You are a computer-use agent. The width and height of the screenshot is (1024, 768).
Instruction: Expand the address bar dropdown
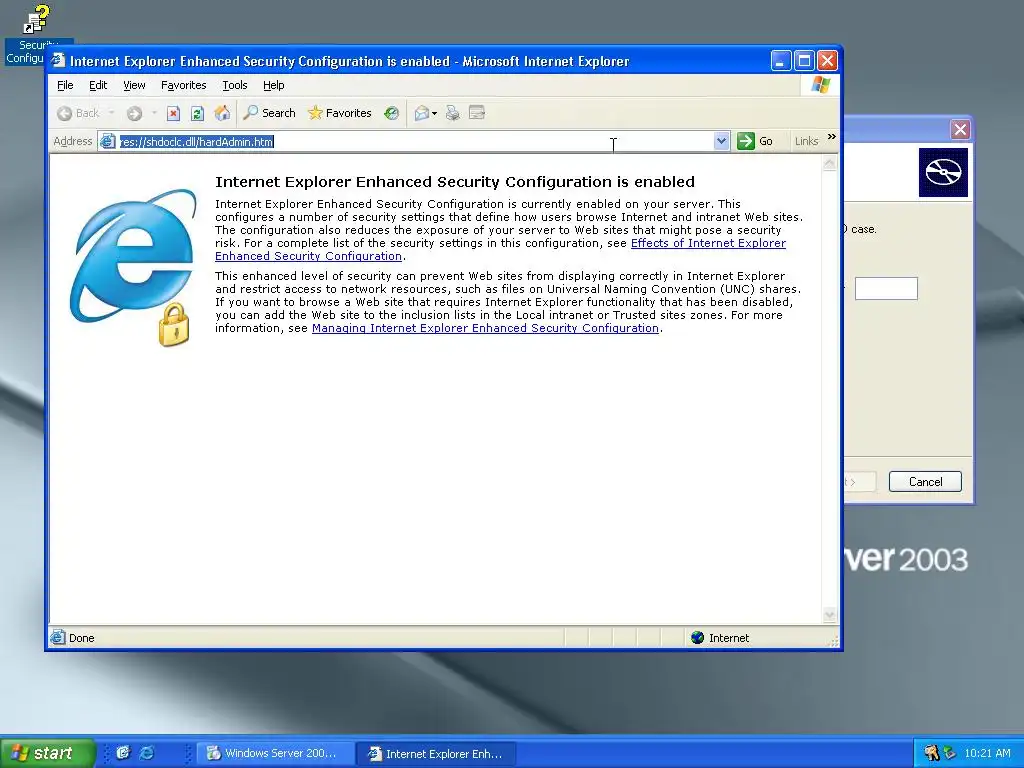[x=721, y=141]
